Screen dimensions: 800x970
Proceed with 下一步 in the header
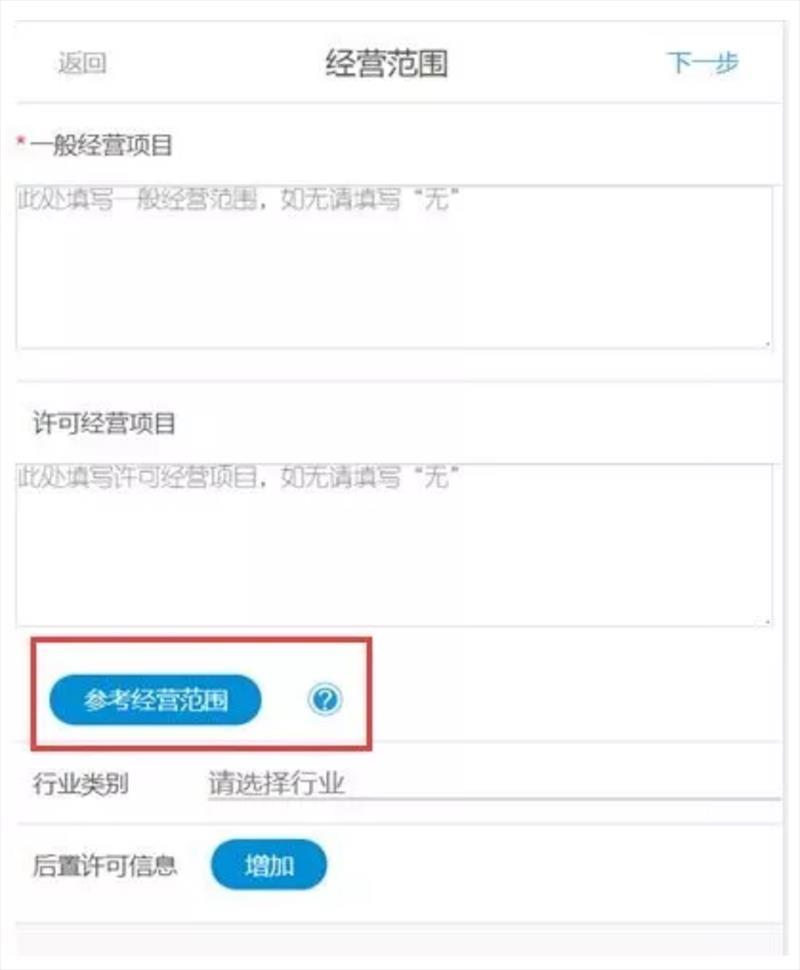coord(703,62)
